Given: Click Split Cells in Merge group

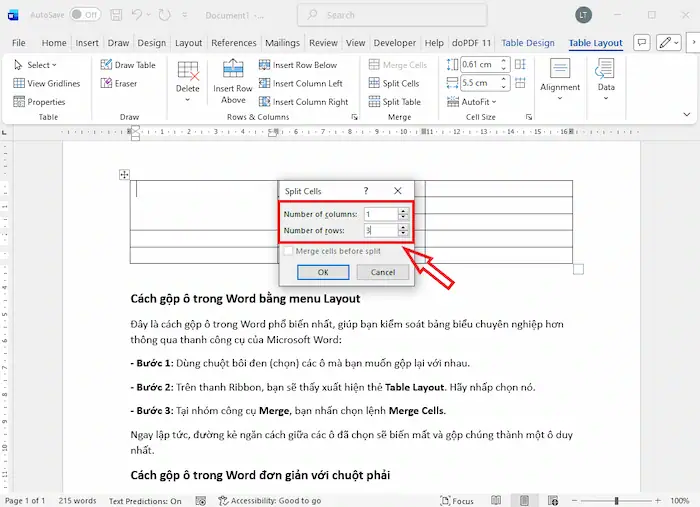Looking at the screenshot, I should coord(394,83).
